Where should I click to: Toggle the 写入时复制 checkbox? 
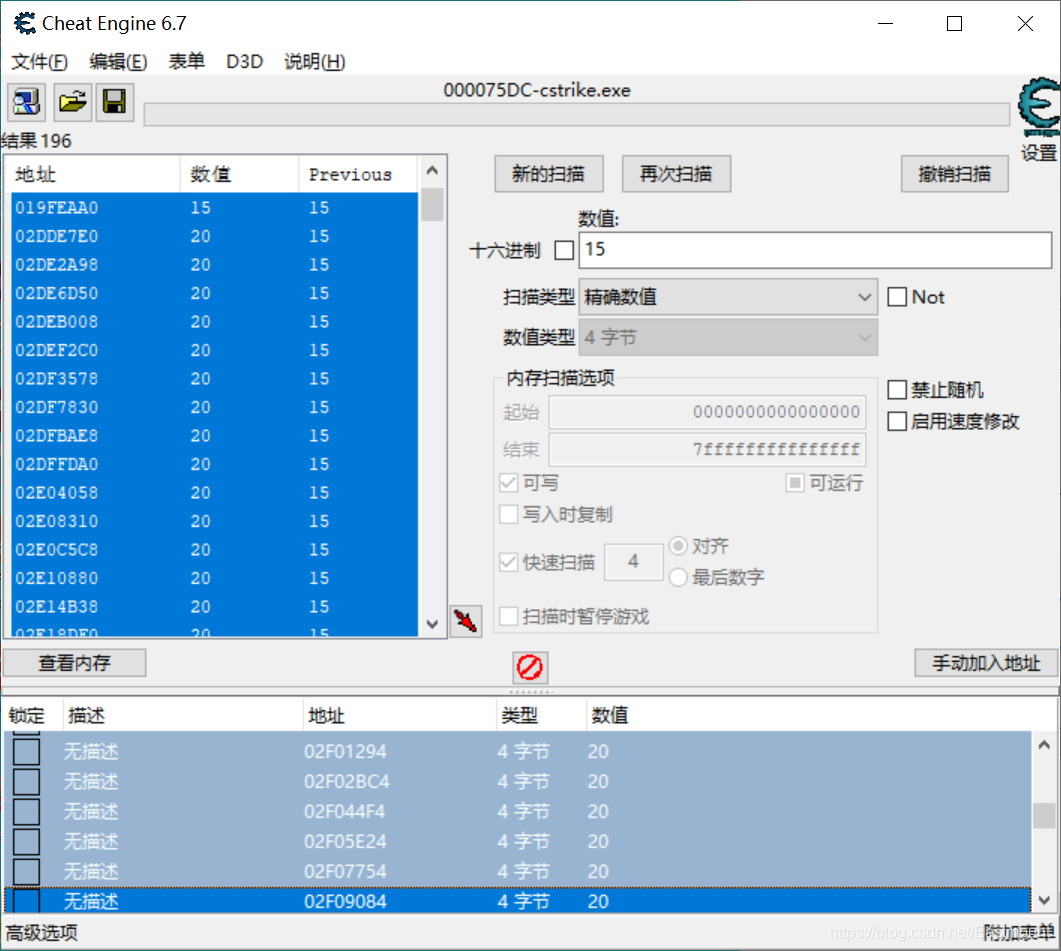tap(508, 514)
